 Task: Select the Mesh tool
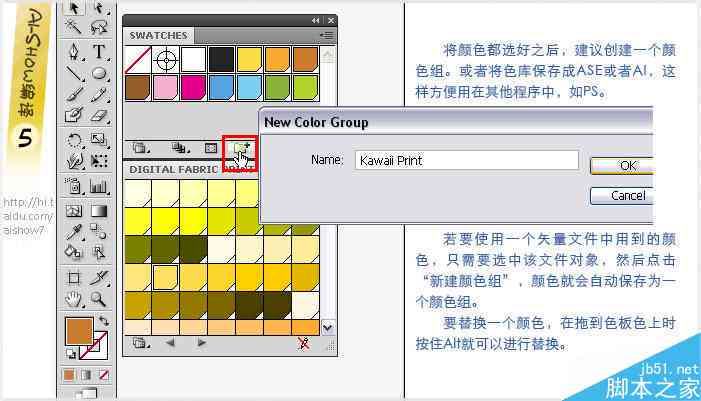(74, 211)
